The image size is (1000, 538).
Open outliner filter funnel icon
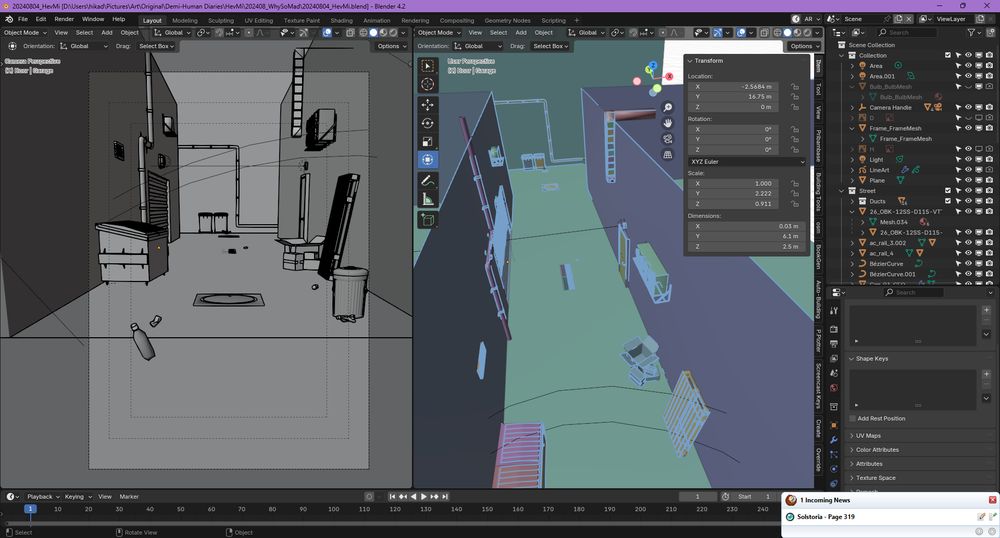pyautogui.click(x=971, y=33)
